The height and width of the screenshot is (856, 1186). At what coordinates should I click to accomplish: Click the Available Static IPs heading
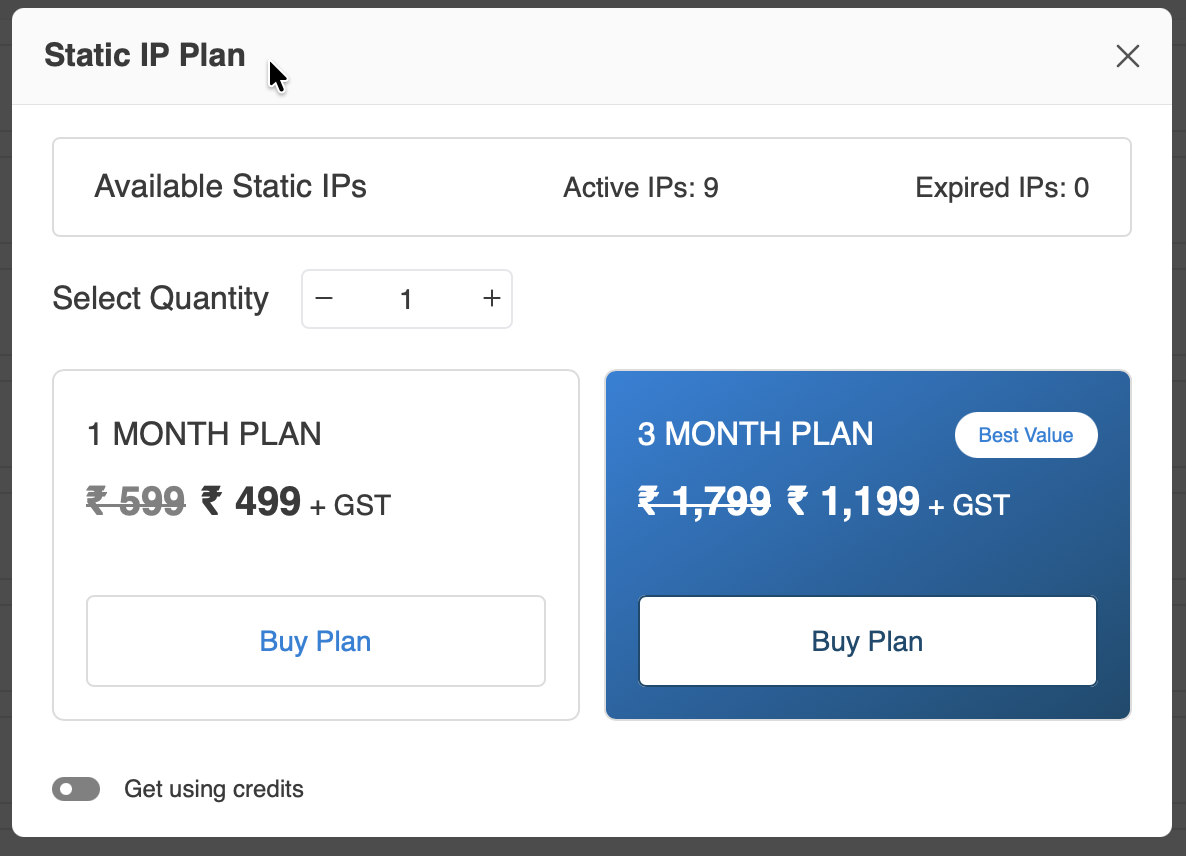(231, 187)
